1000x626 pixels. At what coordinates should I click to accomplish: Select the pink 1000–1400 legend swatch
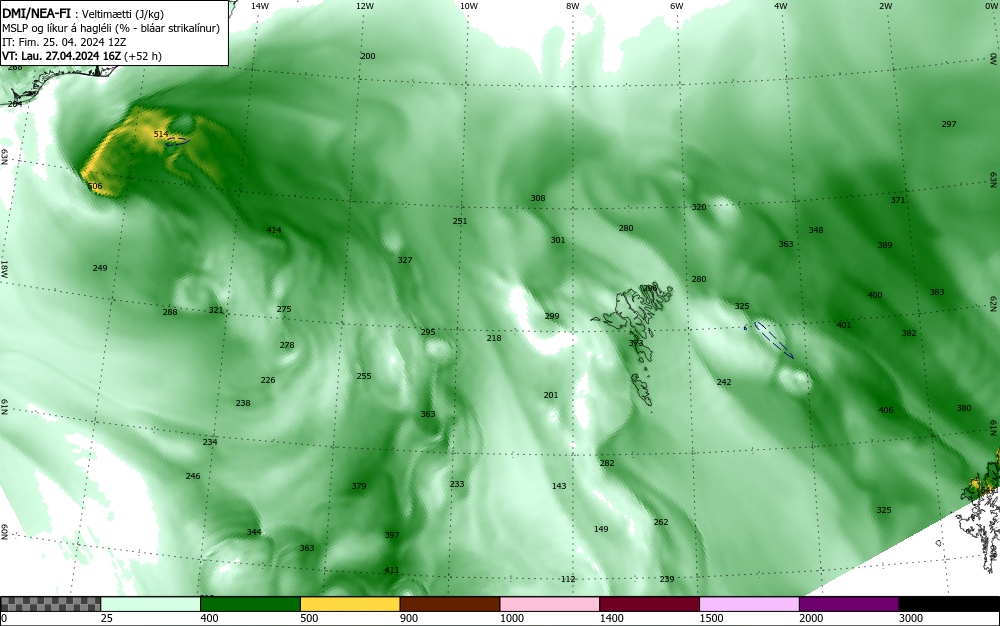click(550, 604)
